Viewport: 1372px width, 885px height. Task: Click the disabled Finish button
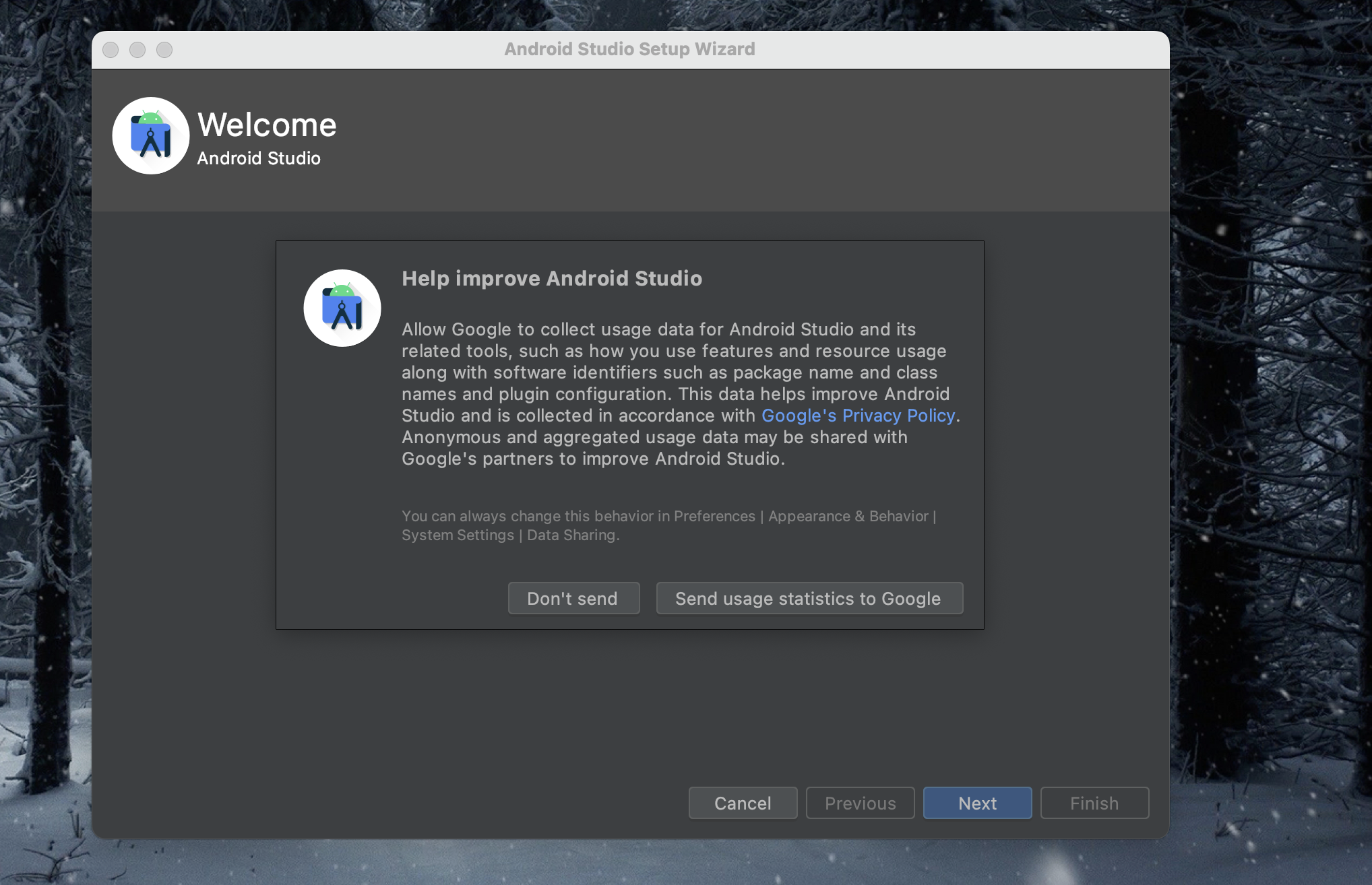1094,803
